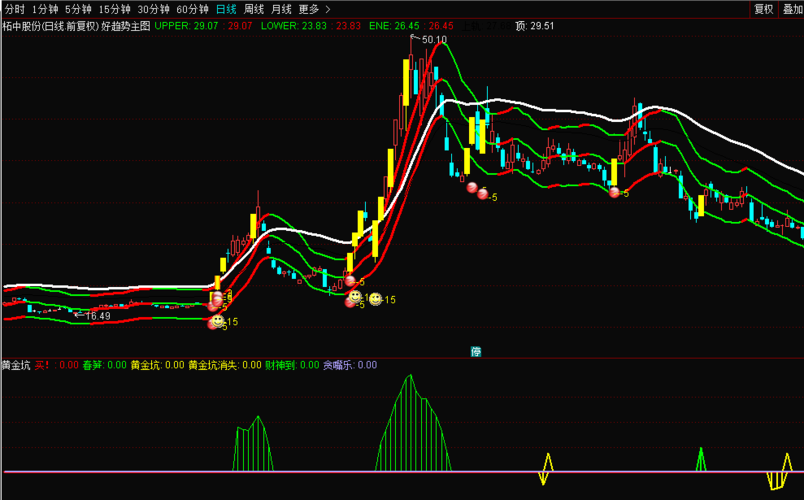The image size is (804, 500).
Task: Click the smiley face marker labeled 15
Action: (375, 299)
